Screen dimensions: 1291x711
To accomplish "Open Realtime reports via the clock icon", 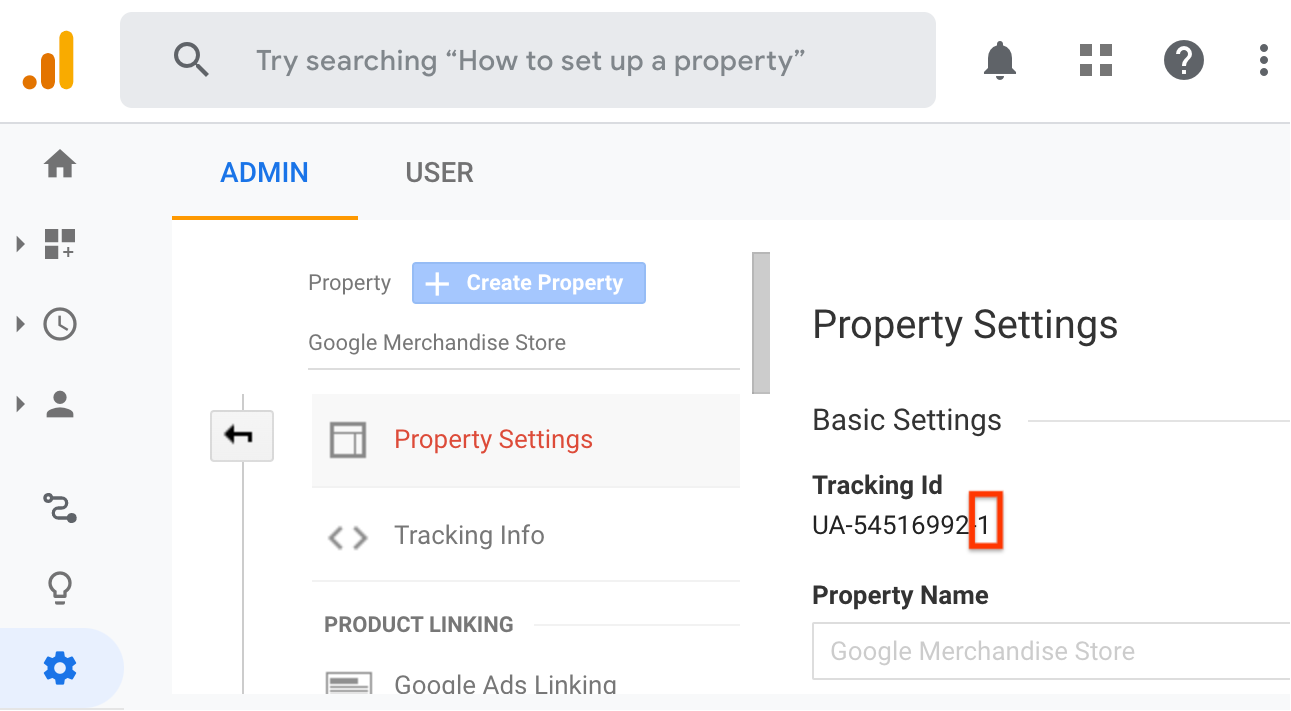I will 60,323.
